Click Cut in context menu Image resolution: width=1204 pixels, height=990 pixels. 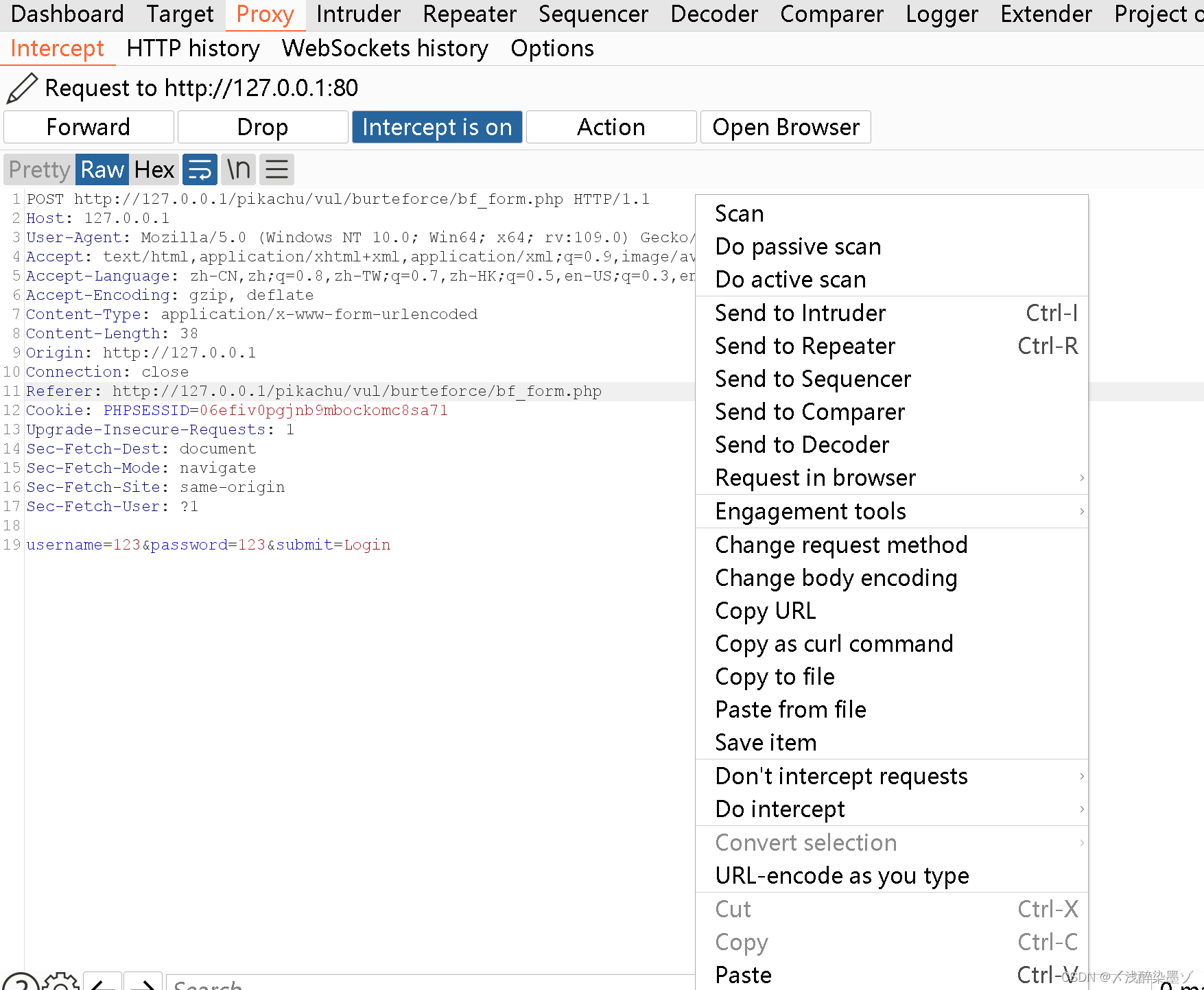tap(892, 909)
